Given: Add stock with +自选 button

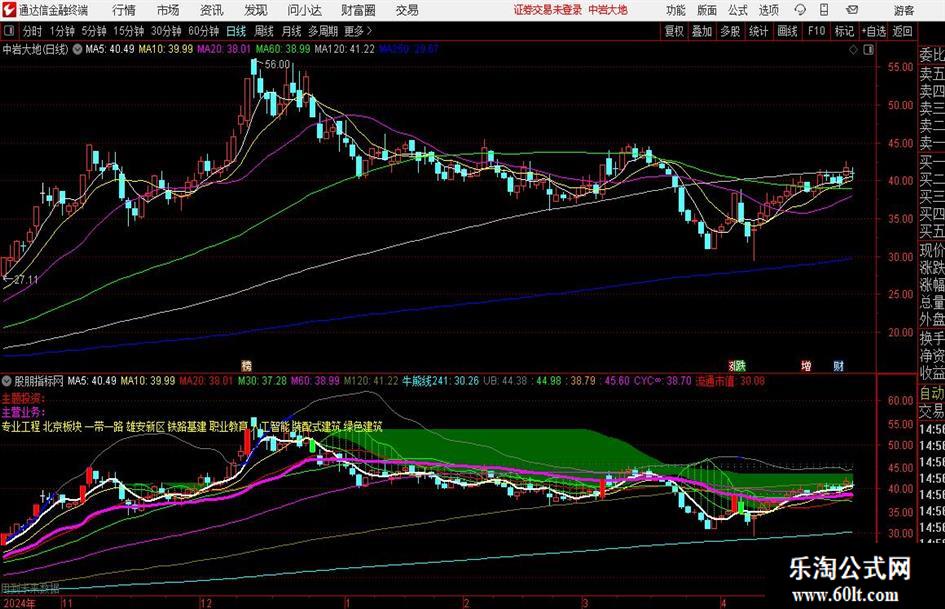Looking at the screenshot, I should click(x=873, y=31).
